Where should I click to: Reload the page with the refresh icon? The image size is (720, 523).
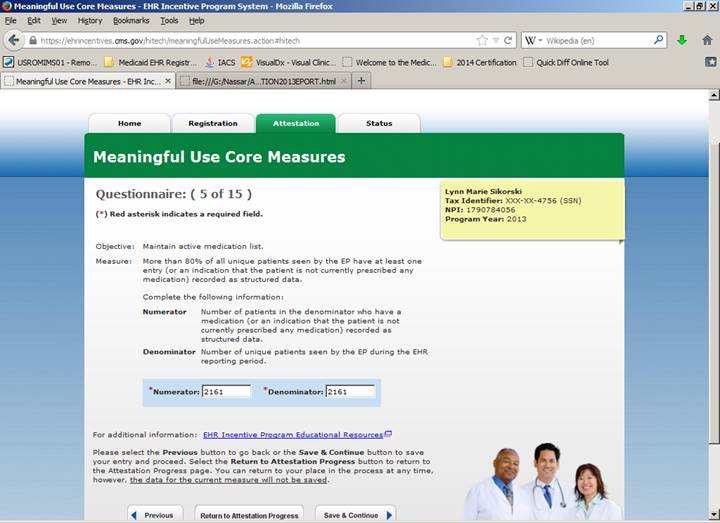coord(508,41)
